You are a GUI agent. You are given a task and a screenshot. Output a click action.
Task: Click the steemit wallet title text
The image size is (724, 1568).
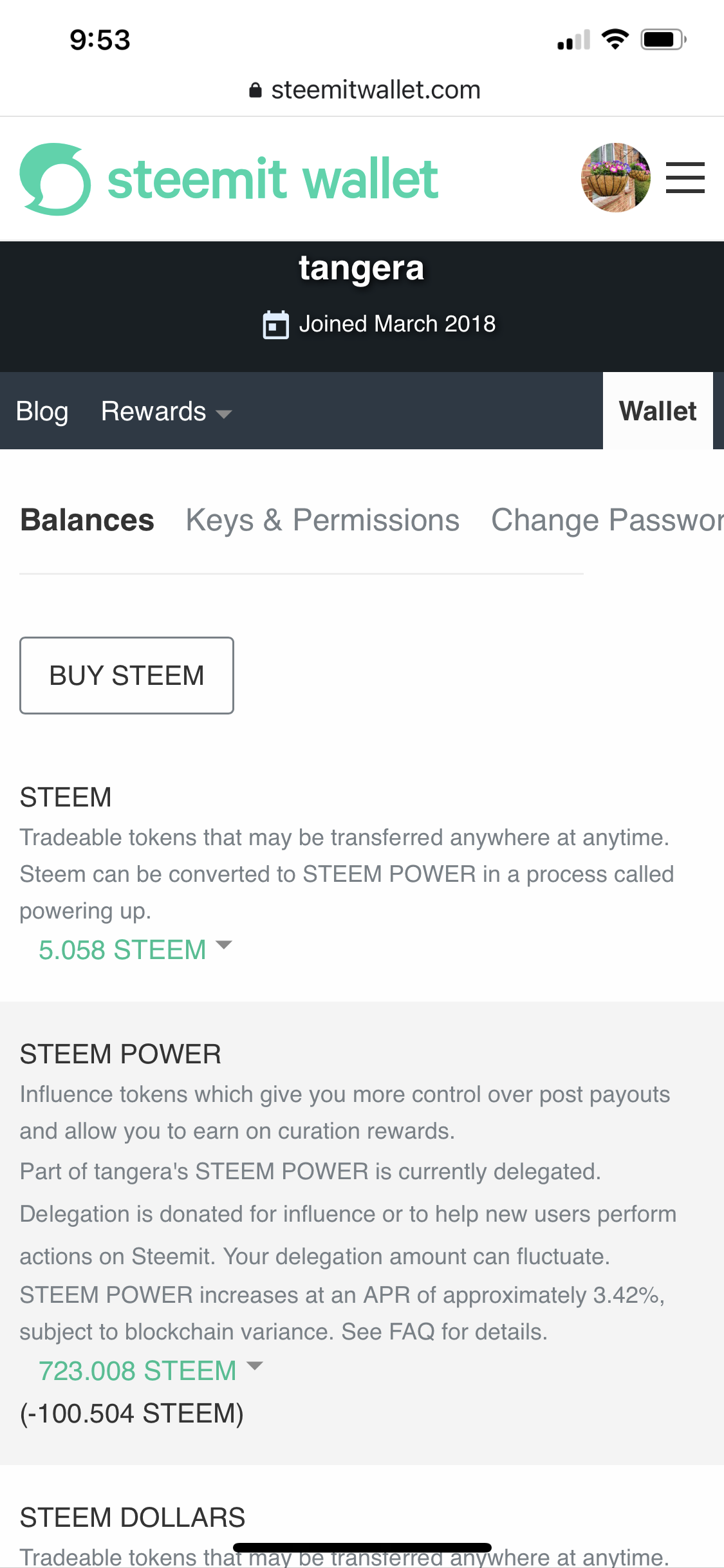pos(273,179)
